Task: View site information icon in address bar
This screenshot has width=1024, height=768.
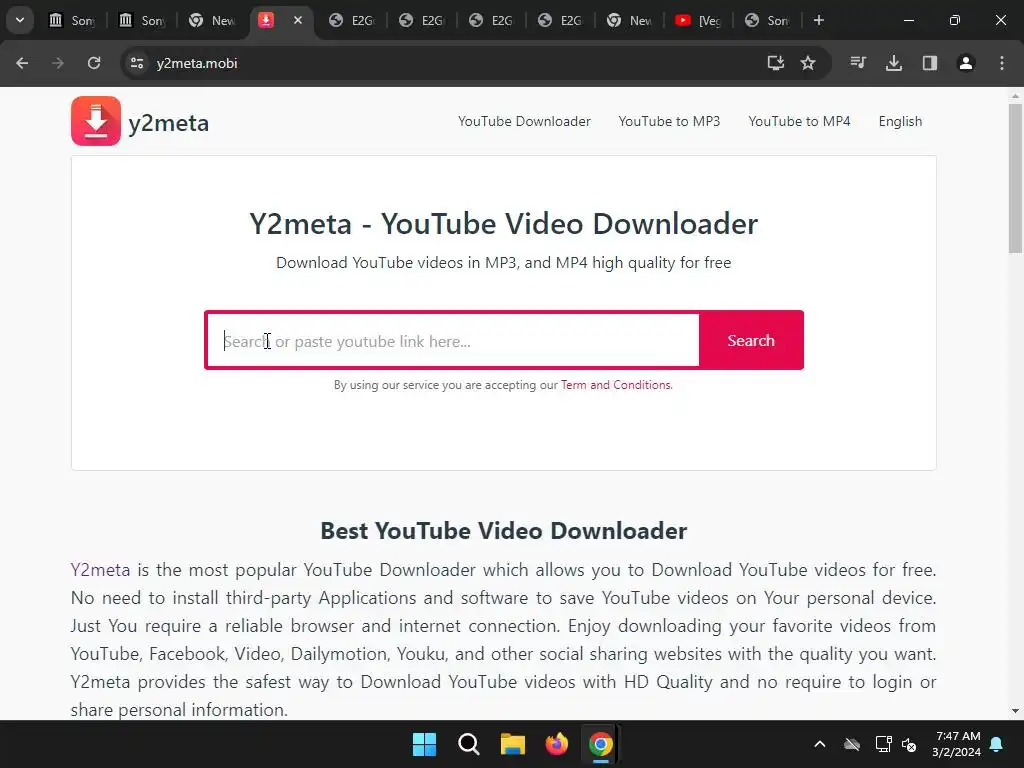Action: (137, 63)
